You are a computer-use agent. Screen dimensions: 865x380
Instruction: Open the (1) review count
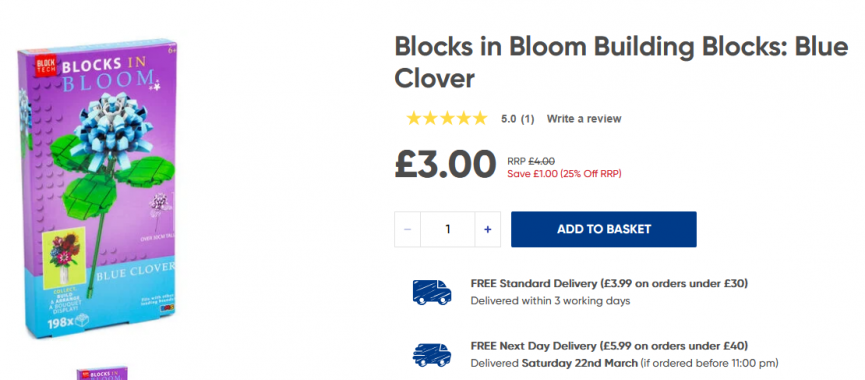pos(527,119)
